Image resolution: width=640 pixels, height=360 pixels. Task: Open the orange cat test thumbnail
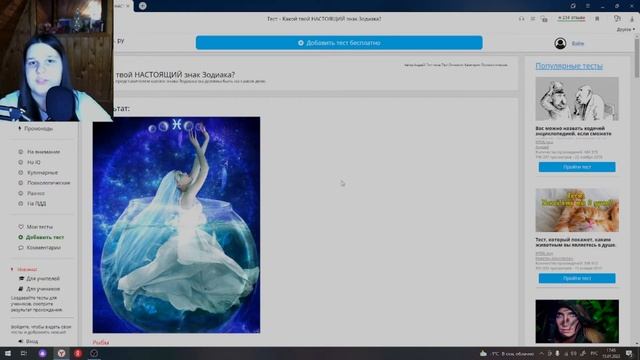click(577, 210)
